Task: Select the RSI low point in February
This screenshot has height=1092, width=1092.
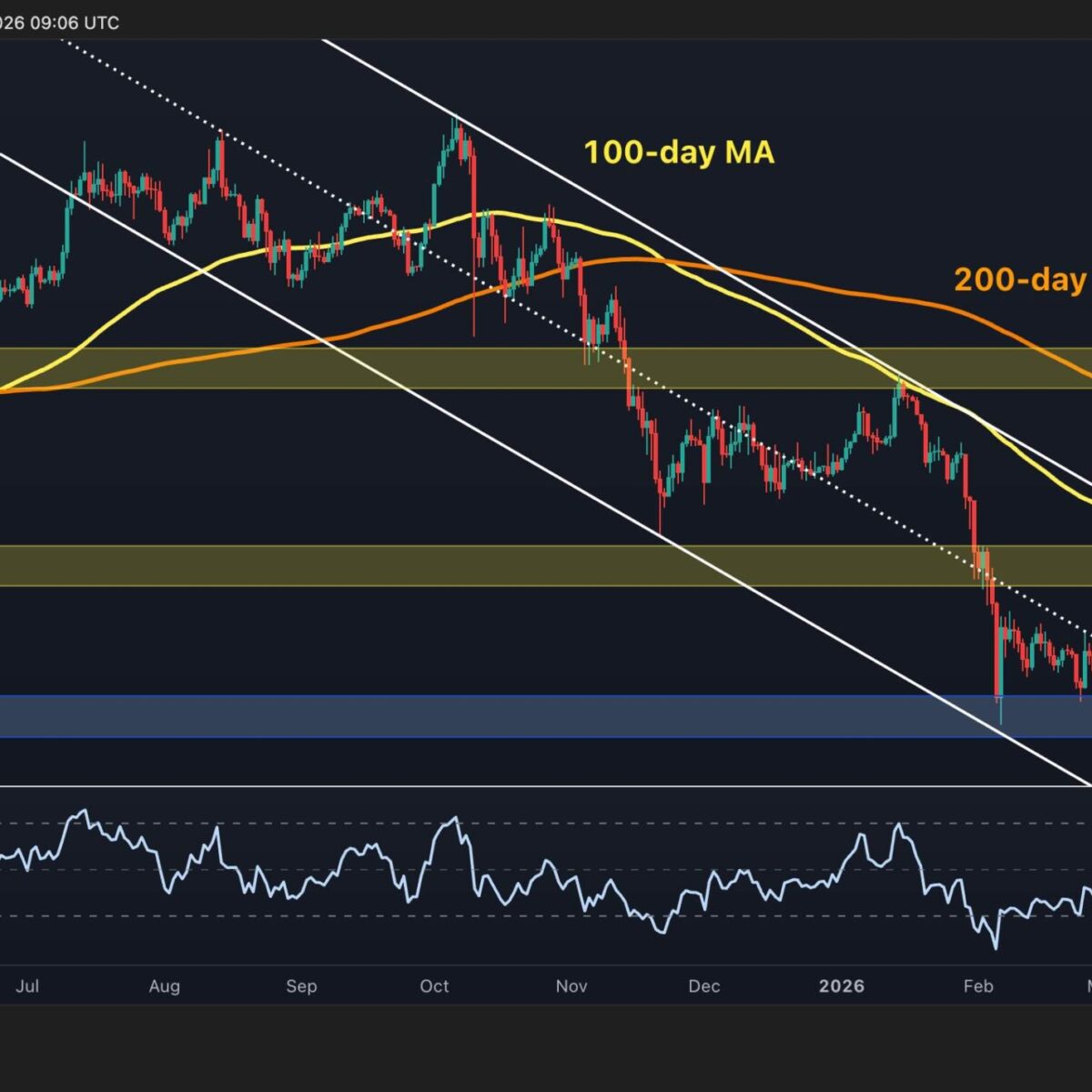Action: click(x=995, y=947)
